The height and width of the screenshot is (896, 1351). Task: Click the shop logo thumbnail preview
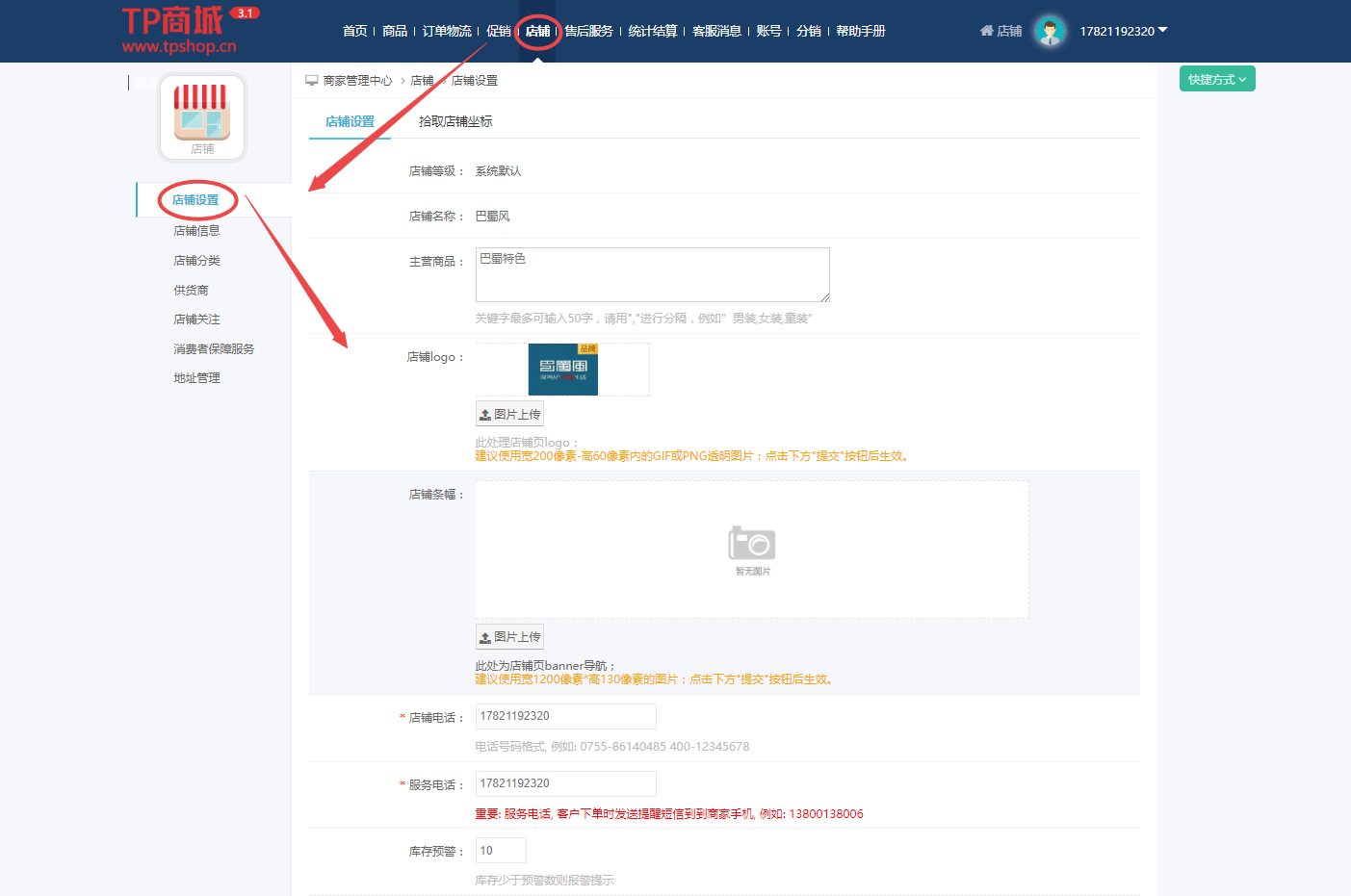(x=562, y=369)
